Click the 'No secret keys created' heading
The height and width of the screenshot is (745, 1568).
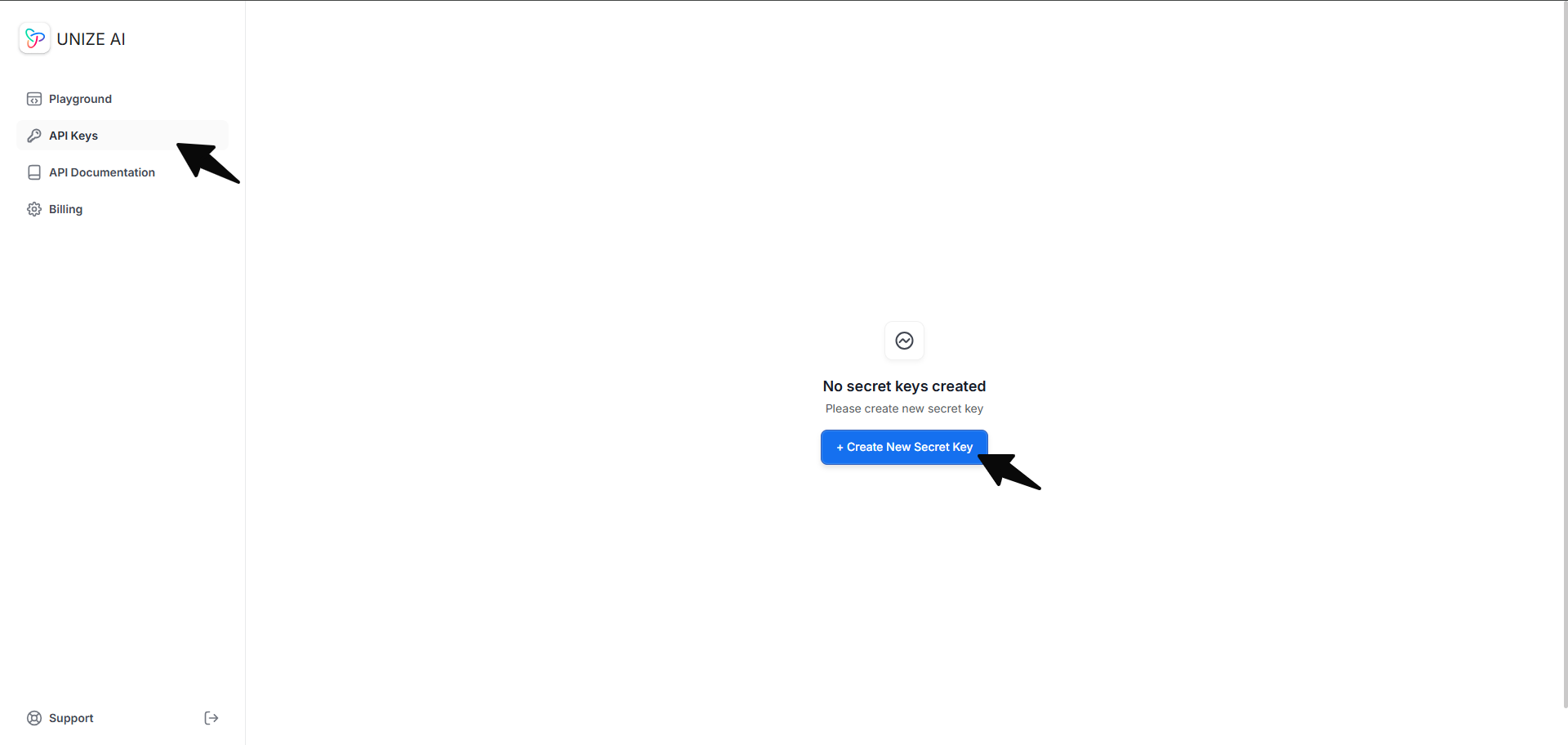click(904, 386)
